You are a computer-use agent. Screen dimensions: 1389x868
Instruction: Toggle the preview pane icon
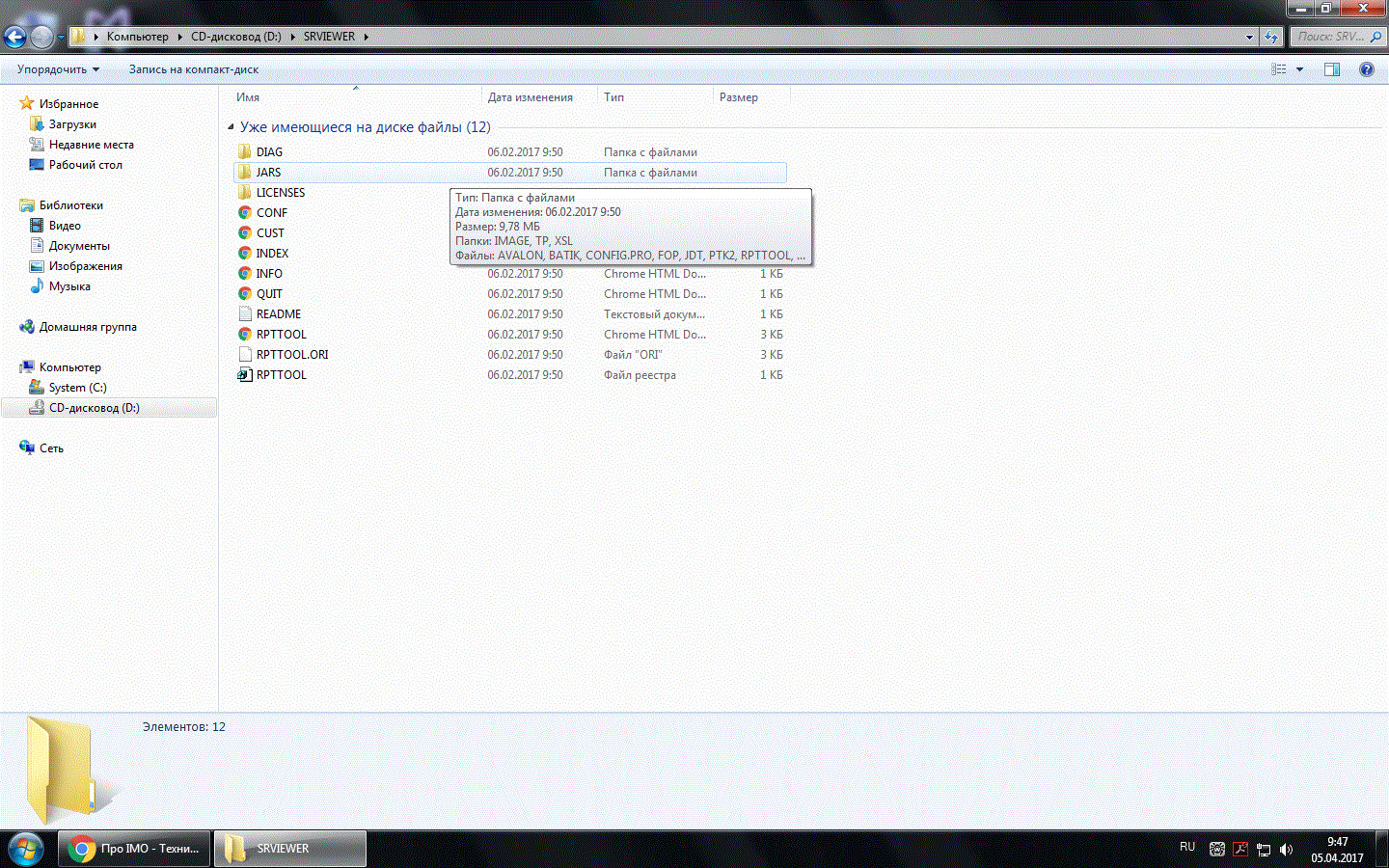[x=1332, y=69]
